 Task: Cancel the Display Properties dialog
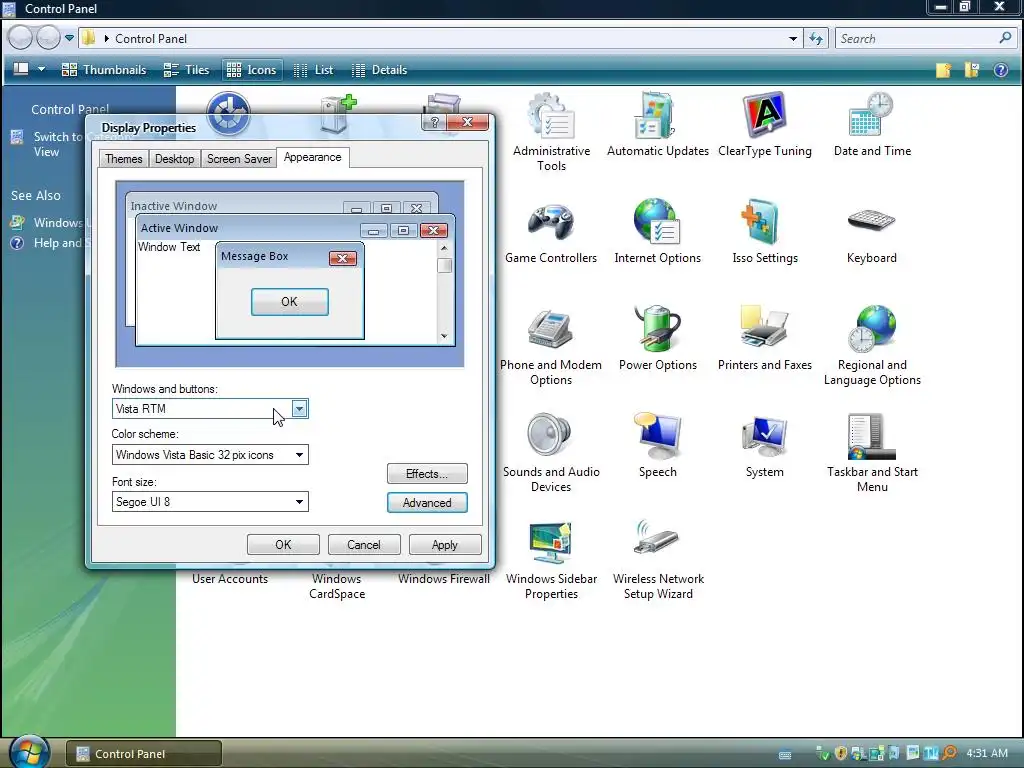tap(364, 545)
